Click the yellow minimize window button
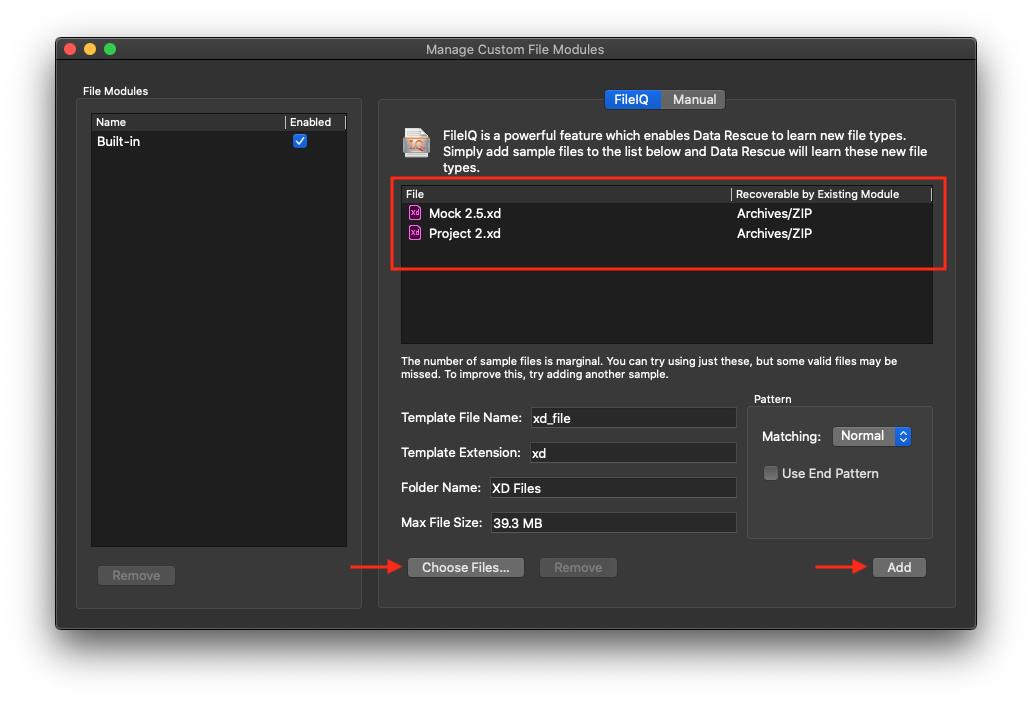1032x703 pixels. pos(90,49)
